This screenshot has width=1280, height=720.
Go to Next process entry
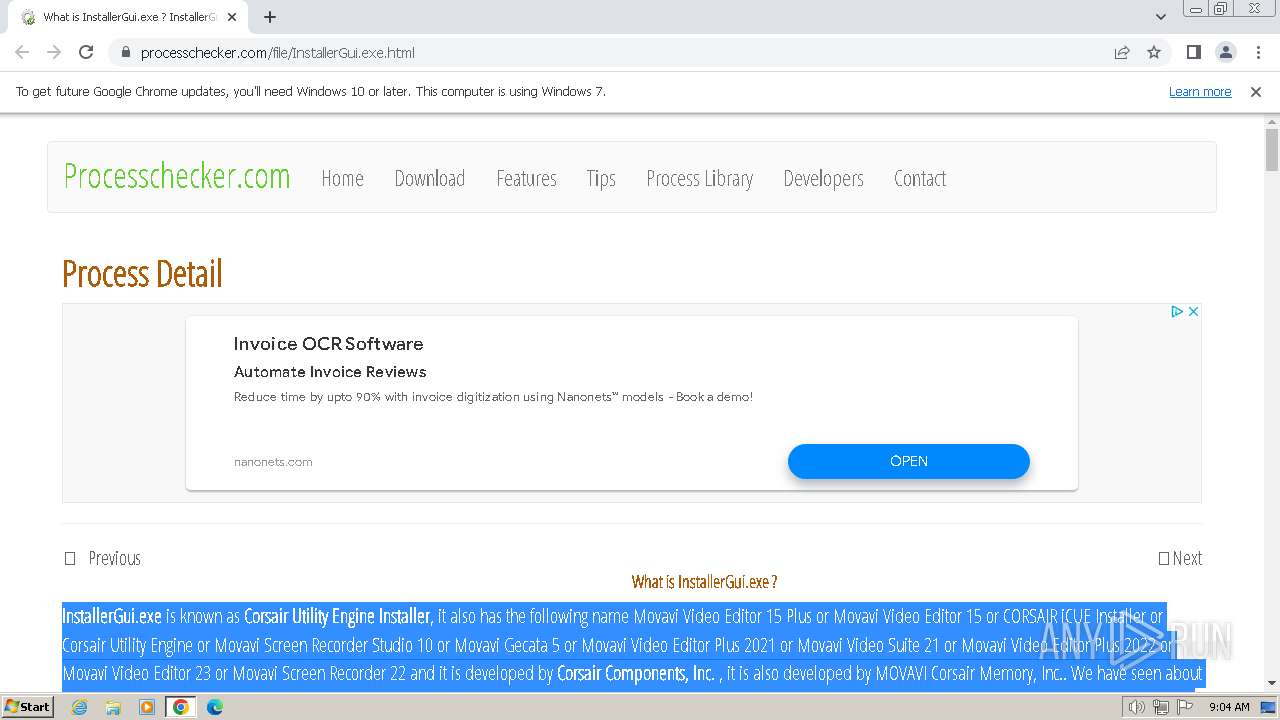click(x=1180, y=558)
